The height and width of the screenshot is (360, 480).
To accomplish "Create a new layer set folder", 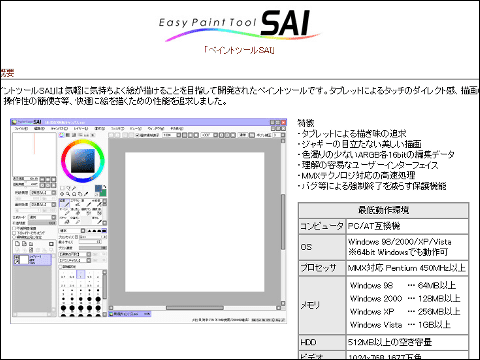I will point(31,244).
